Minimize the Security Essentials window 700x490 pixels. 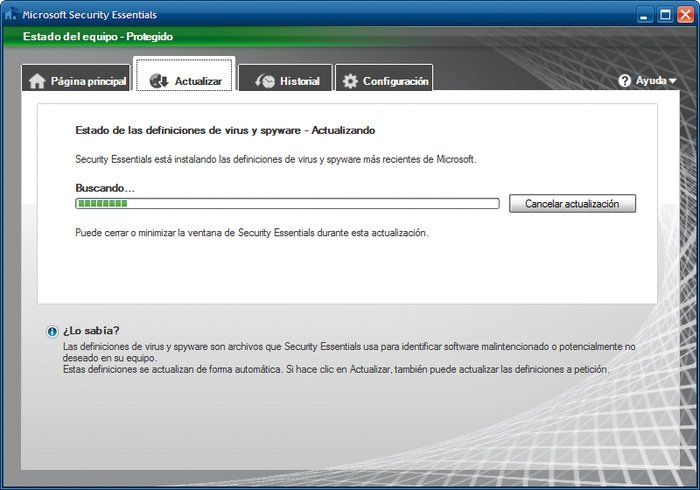tap(643, 15)
